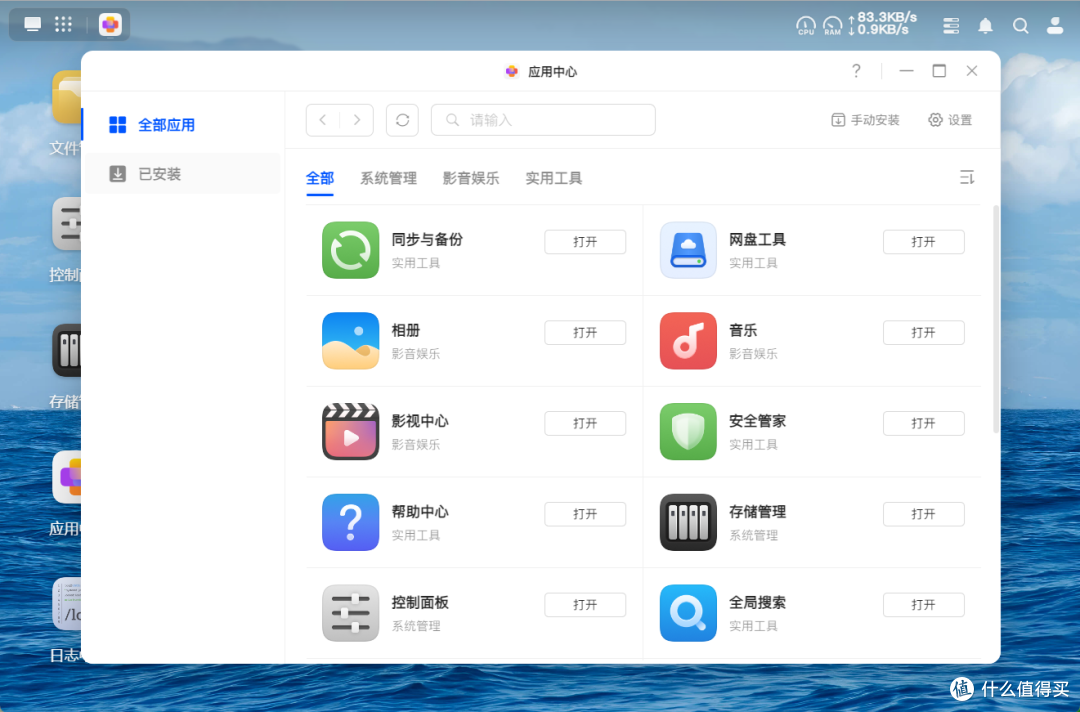Open the CPU usage monitor
Screen dimensions: 1080x712
point(806,26)
